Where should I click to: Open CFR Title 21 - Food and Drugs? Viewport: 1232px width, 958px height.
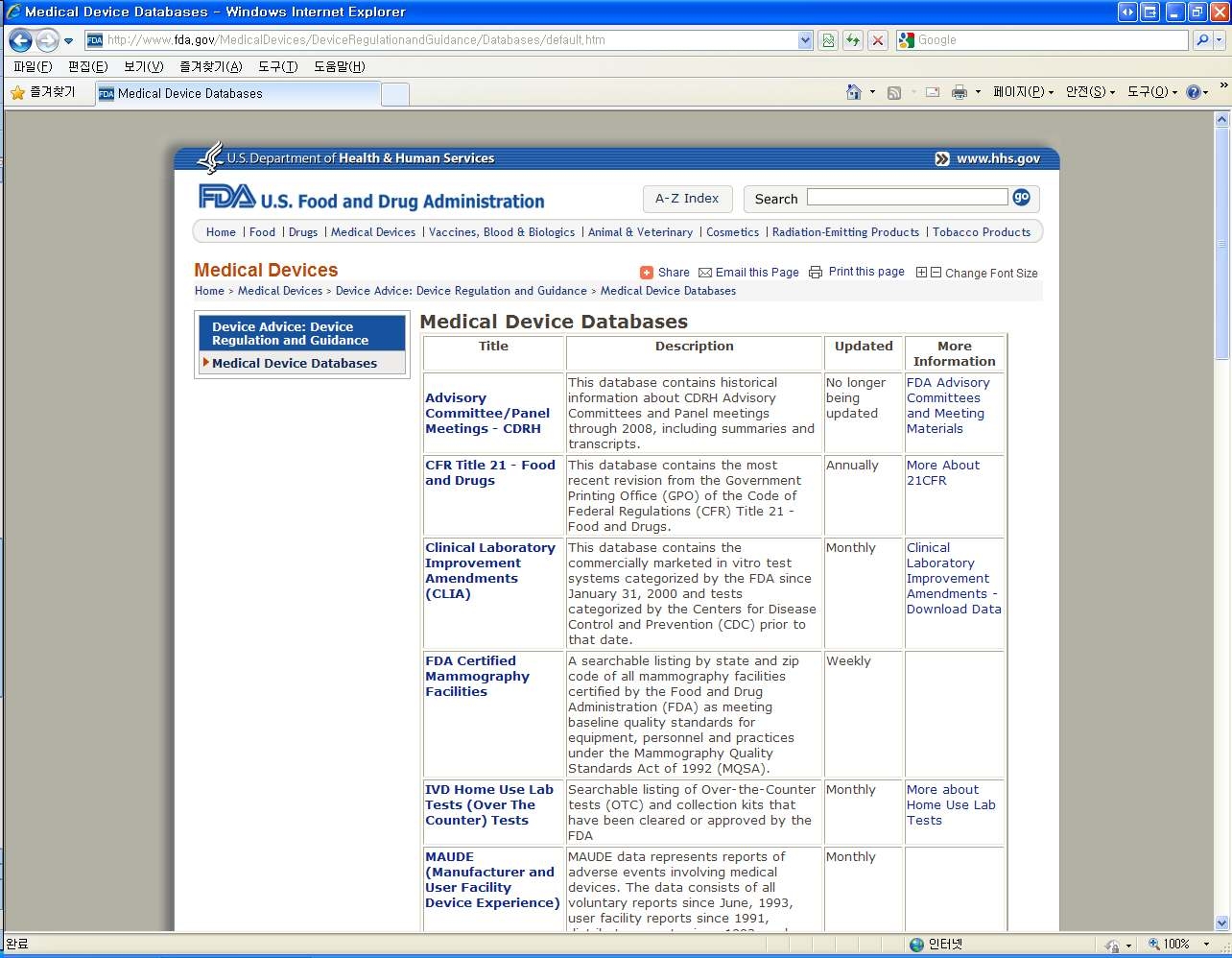click(490, 472)
